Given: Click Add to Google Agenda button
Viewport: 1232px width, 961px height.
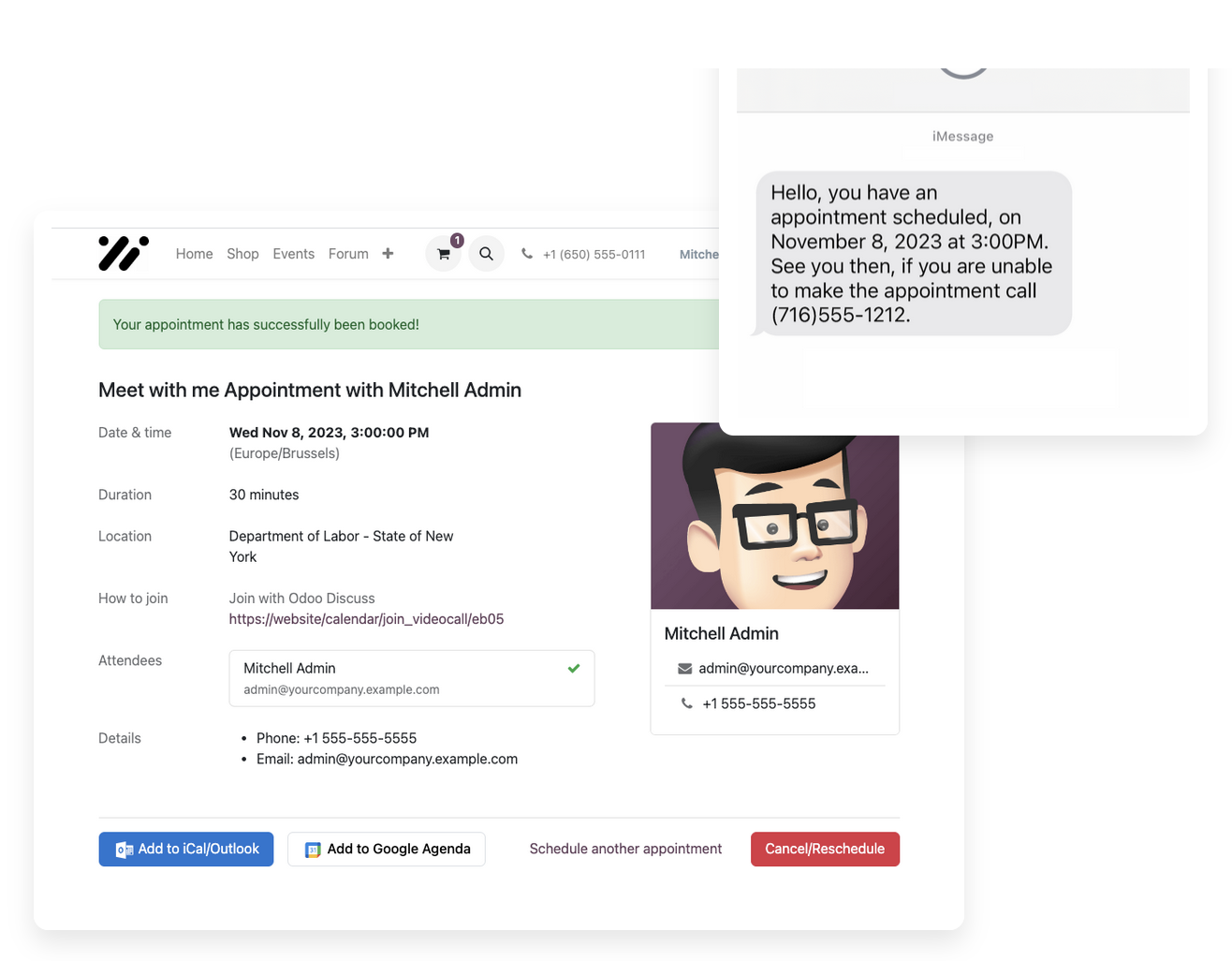Looking at the screenshot, I should tap(387, 850).
